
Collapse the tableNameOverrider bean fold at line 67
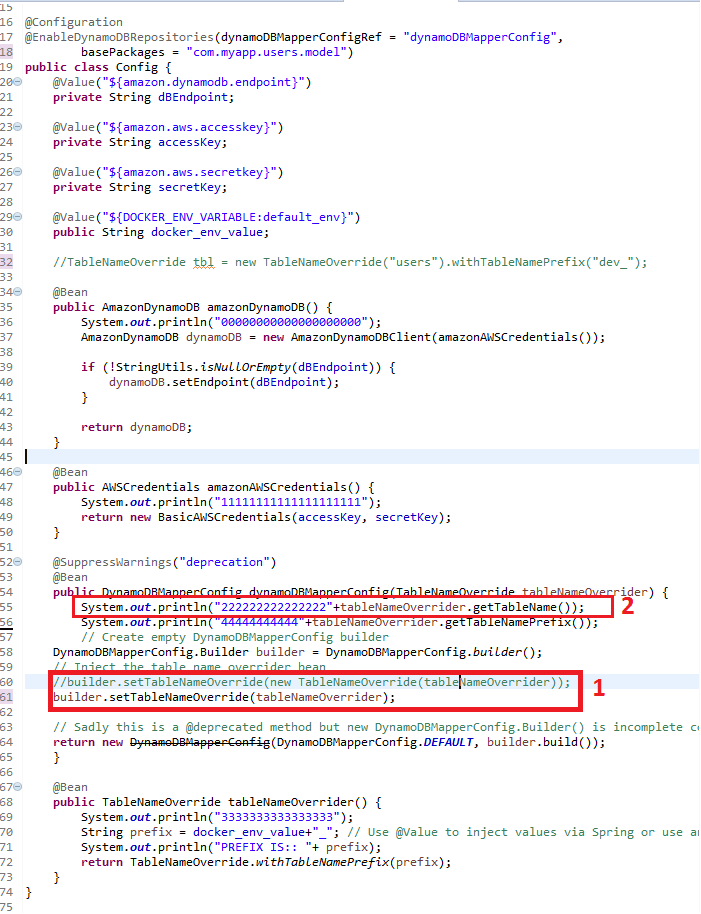tap(18, 787)
